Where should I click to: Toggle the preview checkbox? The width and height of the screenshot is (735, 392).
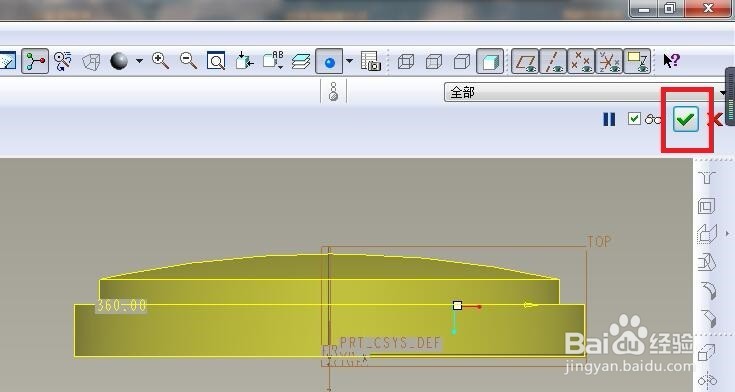tap(634, 119)
